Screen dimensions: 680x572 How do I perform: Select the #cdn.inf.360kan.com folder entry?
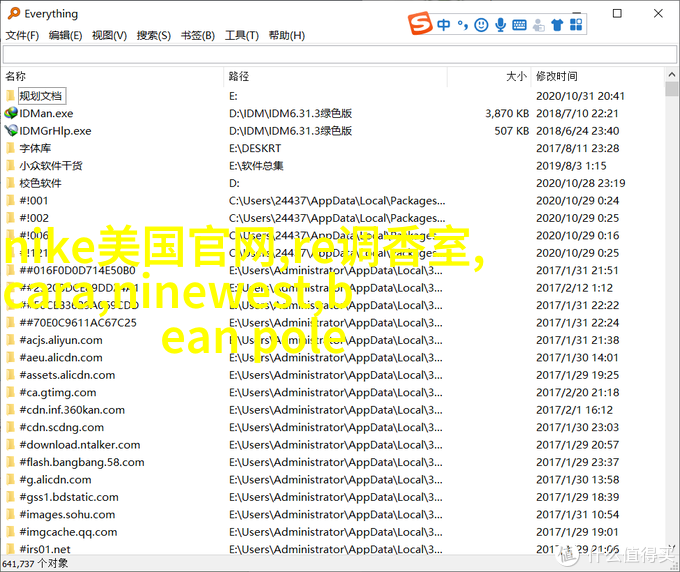71,410
